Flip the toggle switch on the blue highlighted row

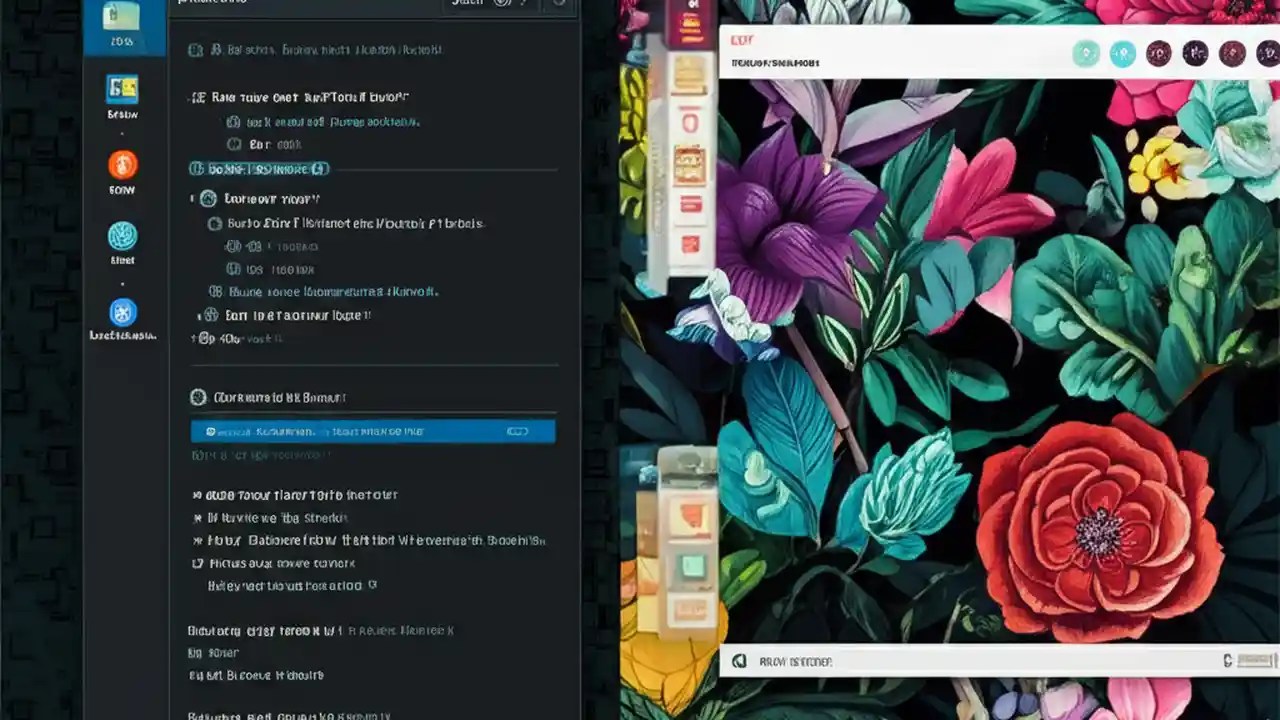518,431
